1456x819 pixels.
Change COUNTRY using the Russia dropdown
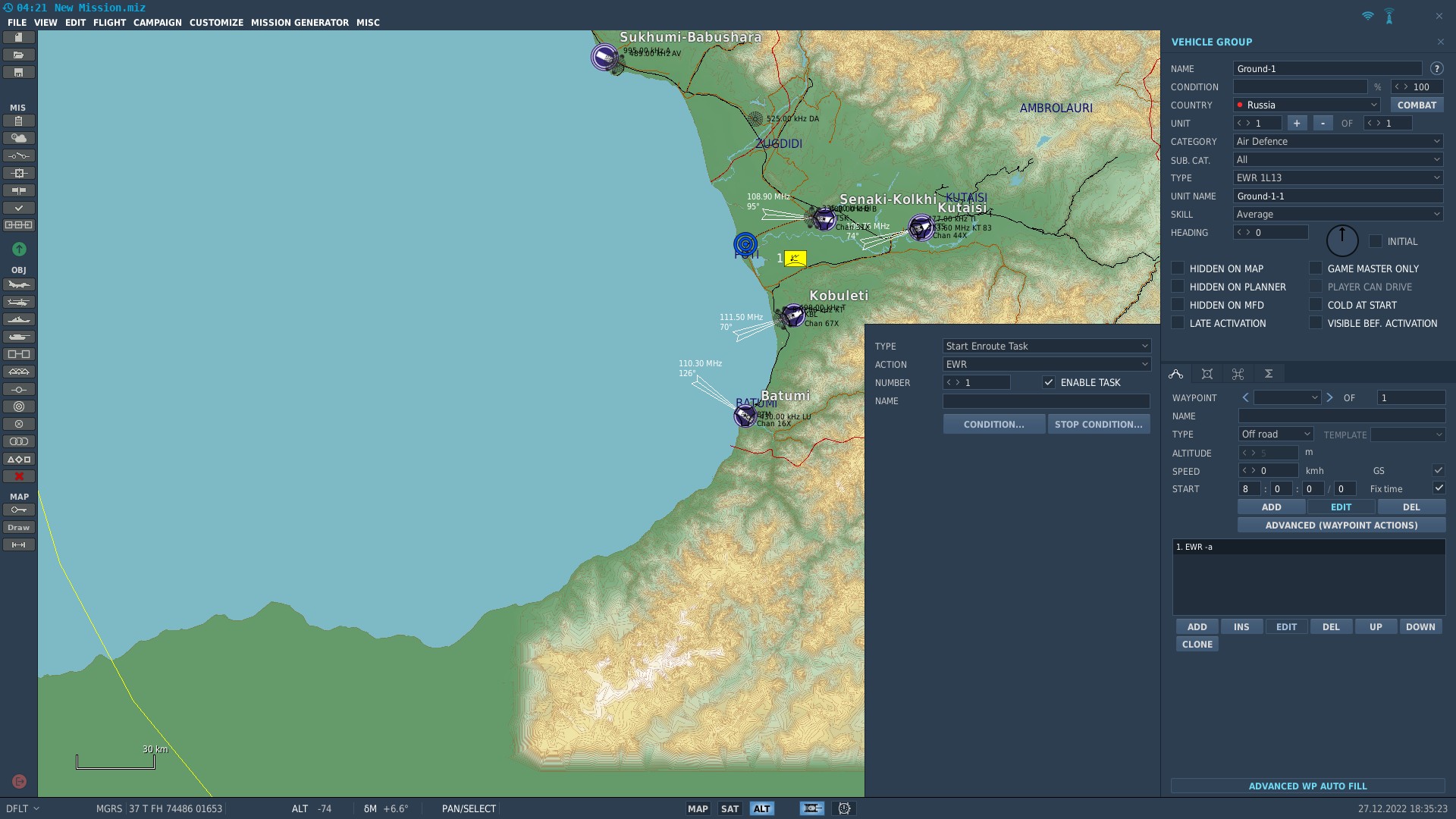(1306, 105)
